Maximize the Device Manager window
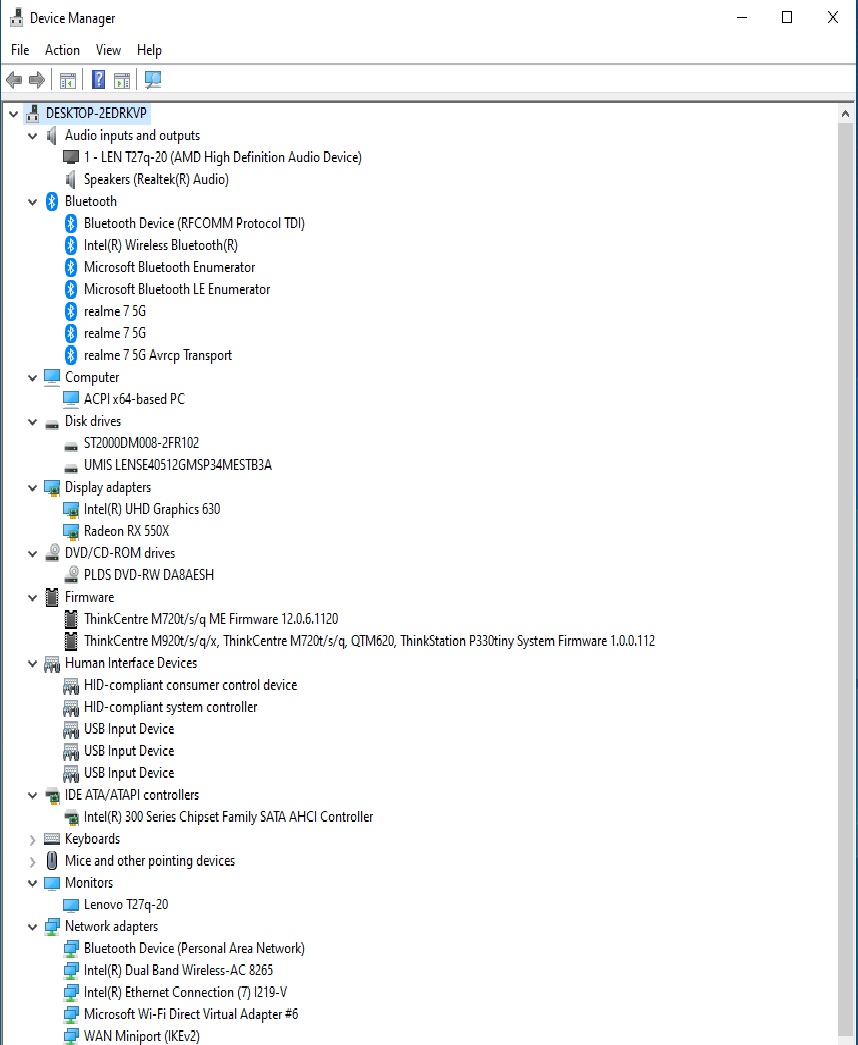 pyautogui.click(x=787, y=17)
